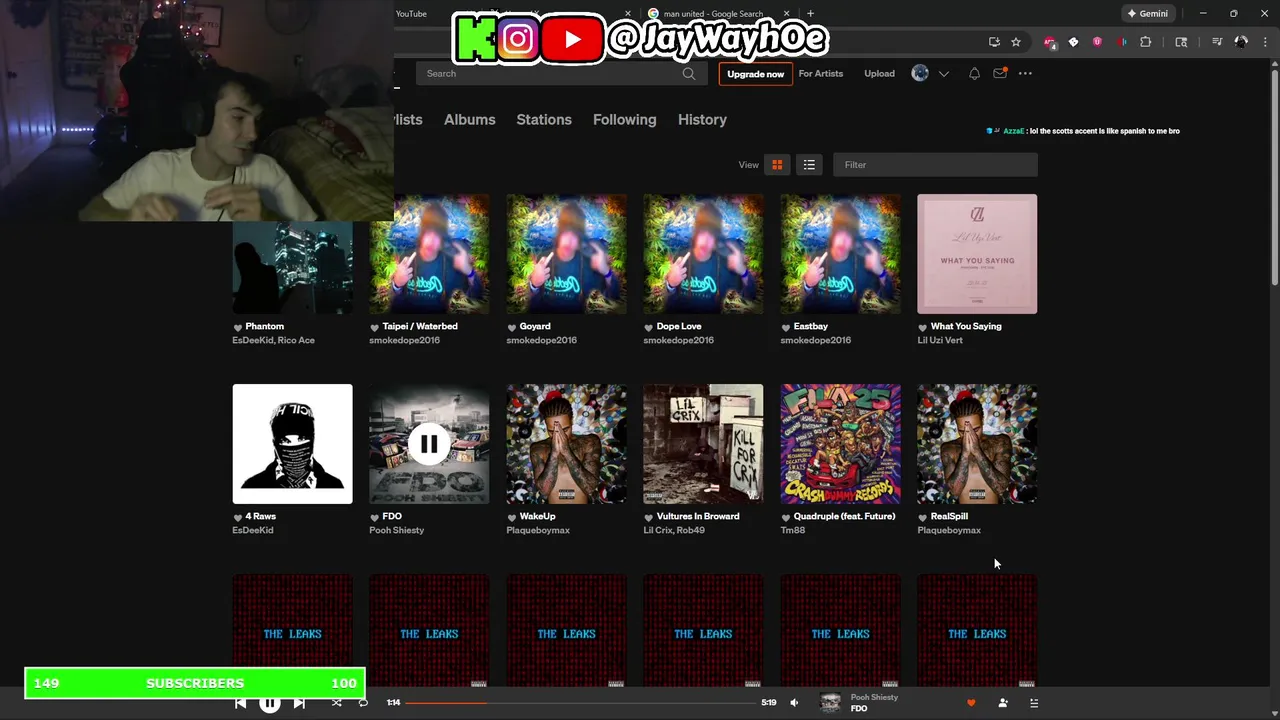Viewport: 1280px width, 720px height.
Task: Open Chrome profile avatar
Action: coord(1241,42)
